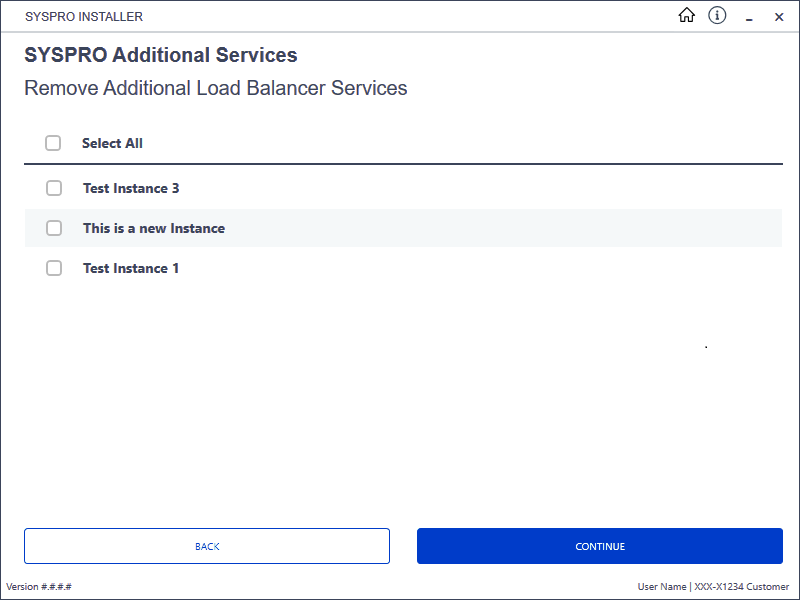Click the User Name text in footer
The height and width of the screenshot is (600, 800).
tap(662, 587)
